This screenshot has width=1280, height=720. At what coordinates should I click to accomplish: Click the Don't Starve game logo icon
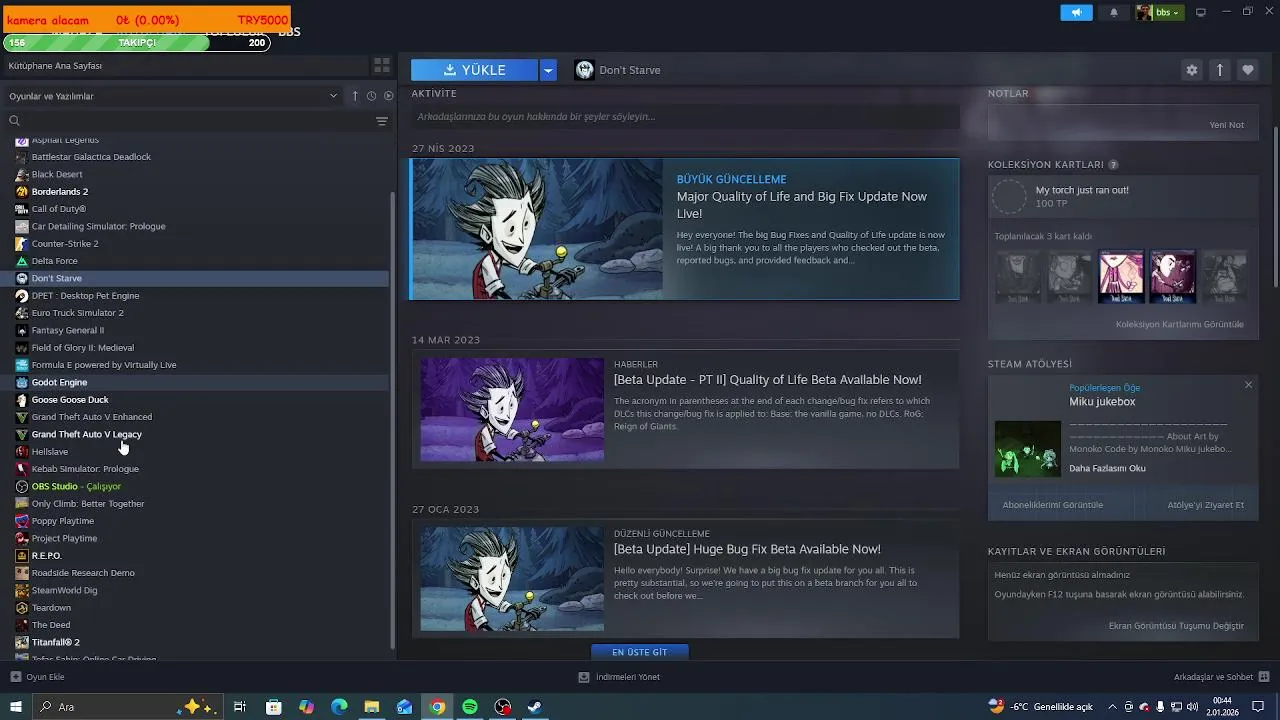pyautogui.click(x=584, y=70)
